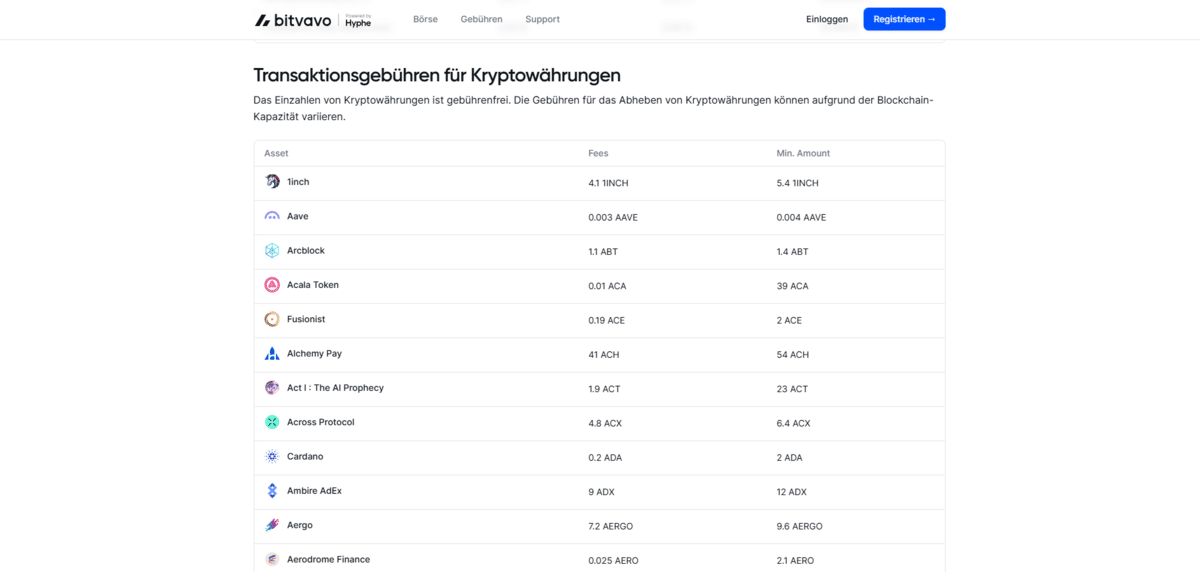Screen dimensions: 1200x572
Task: Click the Transaktionsgebühren für Kryptowährungen heading
Action: point(437,75)
